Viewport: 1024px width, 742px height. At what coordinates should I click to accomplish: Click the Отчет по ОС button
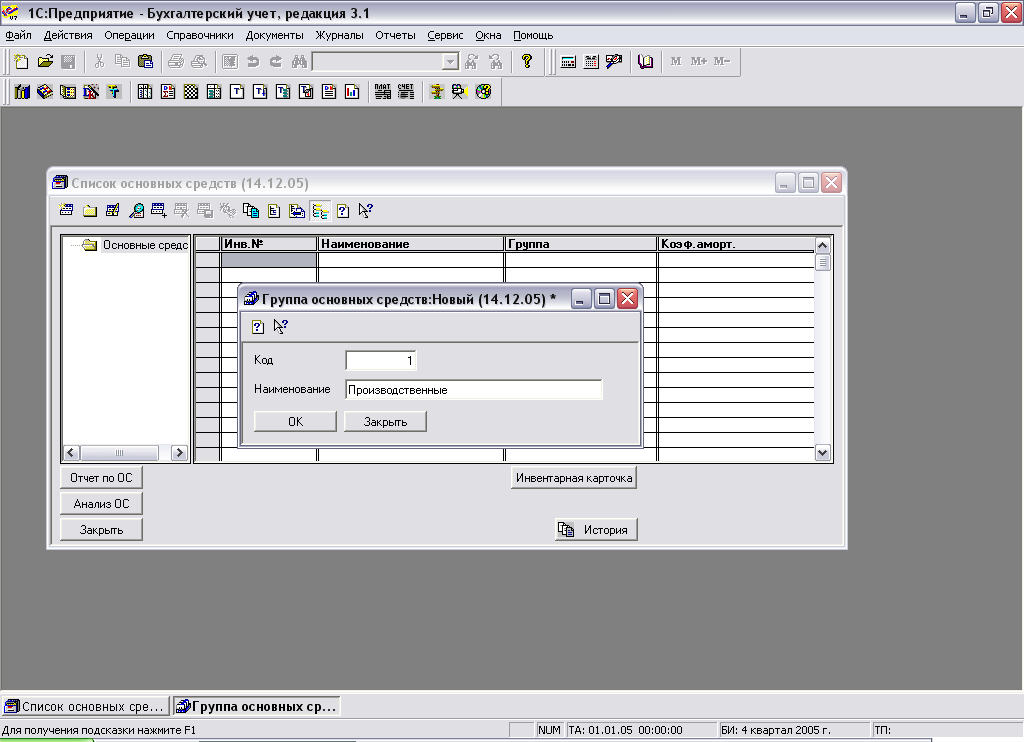point(101,478)
